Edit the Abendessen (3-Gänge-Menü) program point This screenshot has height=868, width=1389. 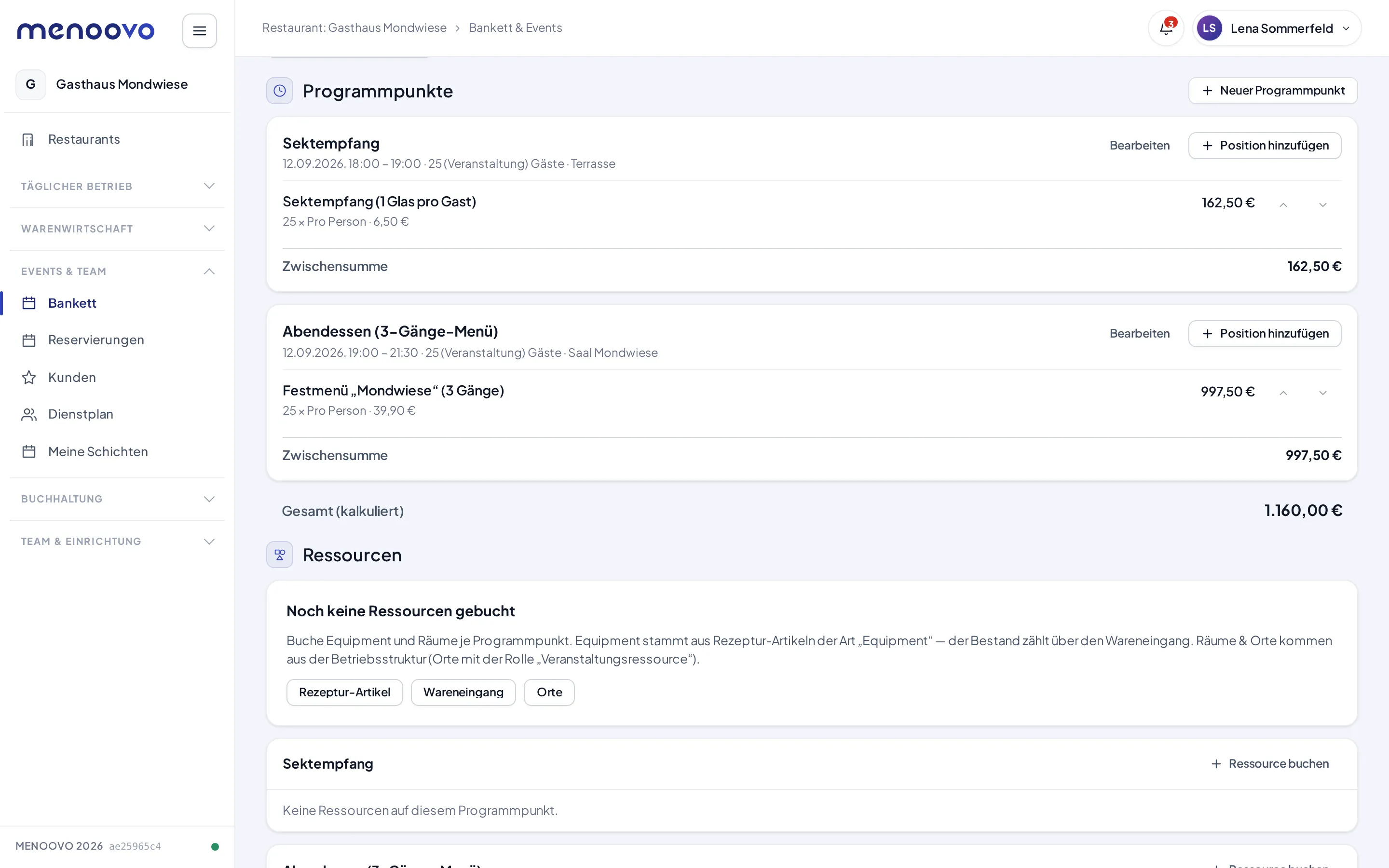click(1139, 334)
